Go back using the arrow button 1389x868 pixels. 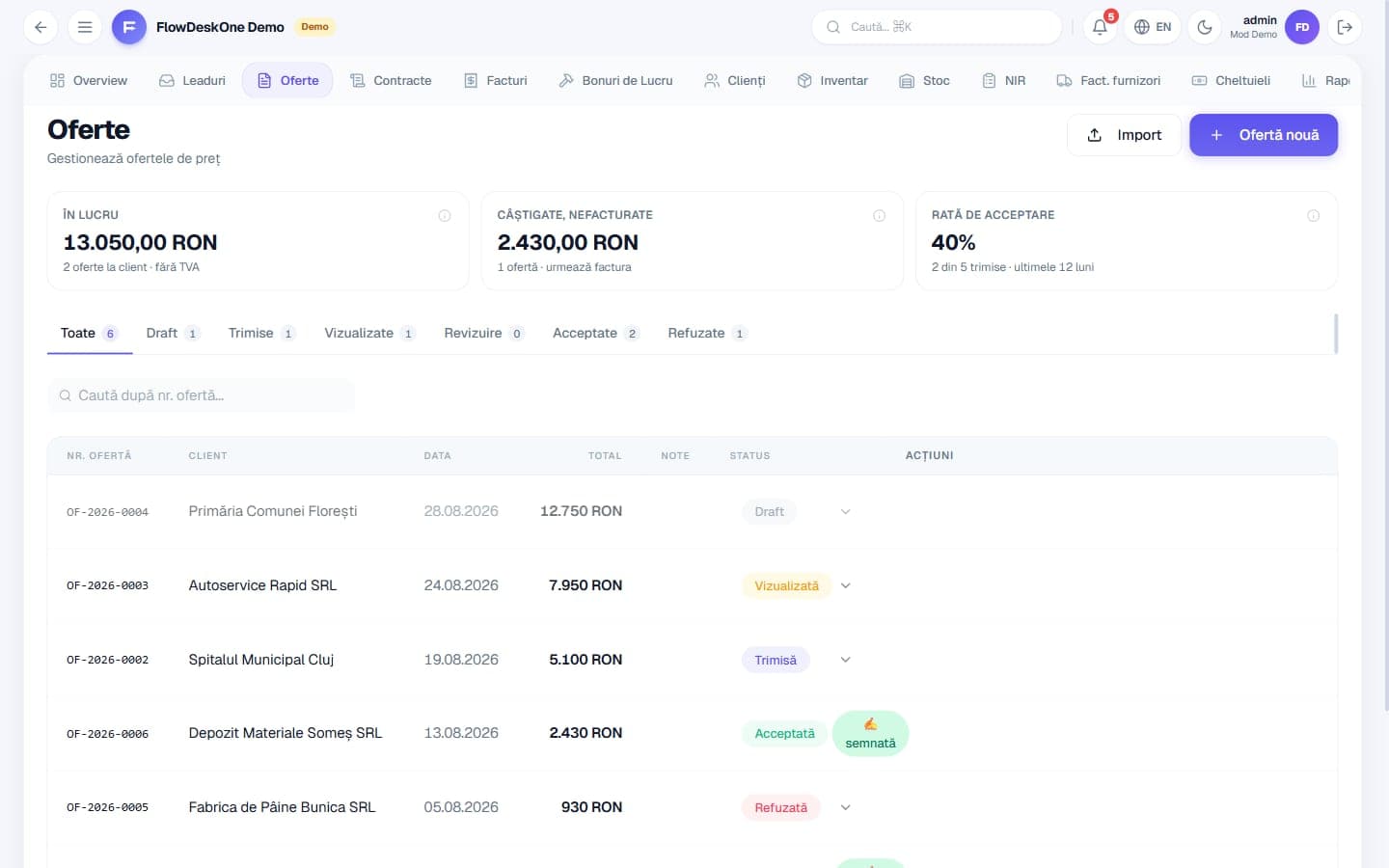(x=41, y=27)
